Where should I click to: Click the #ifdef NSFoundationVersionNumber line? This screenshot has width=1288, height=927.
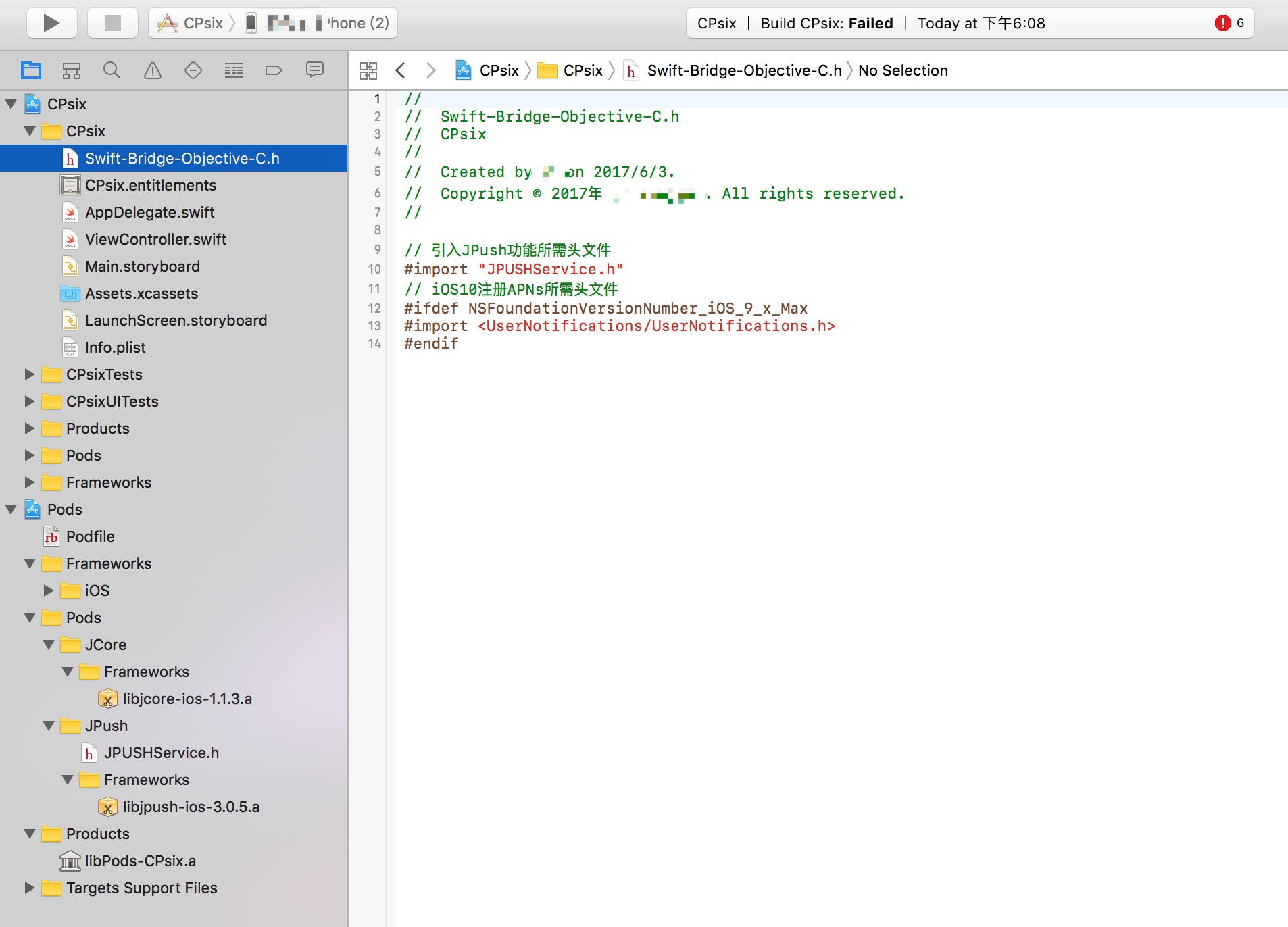coord(605,308)
